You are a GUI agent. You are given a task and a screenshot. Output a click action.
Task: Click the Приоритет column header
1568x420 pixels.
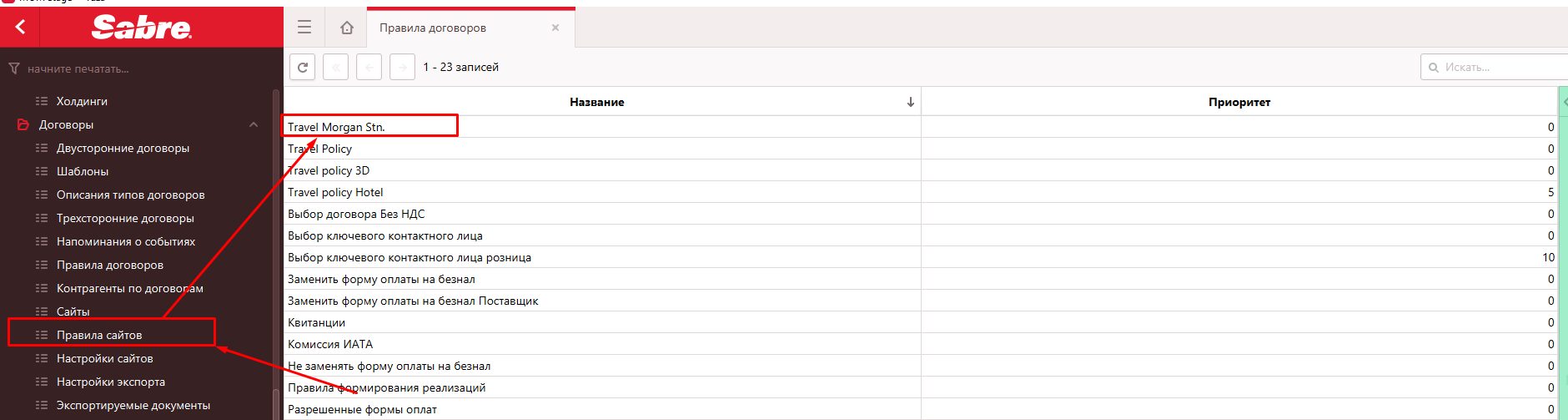[x=1239, y=102]
